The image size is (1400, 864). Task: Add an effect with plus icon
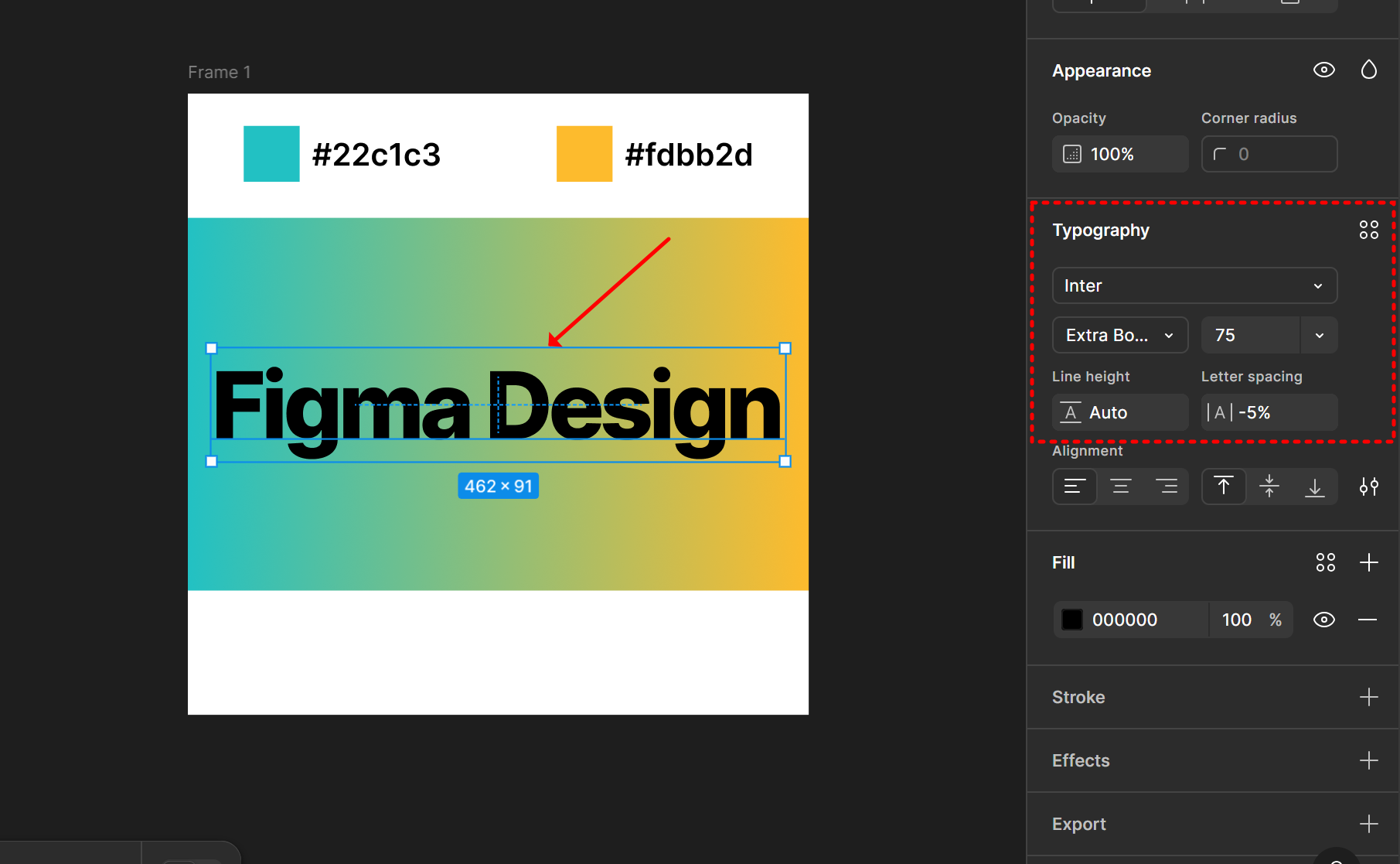pyautogui.click(x=1369, y=760)
